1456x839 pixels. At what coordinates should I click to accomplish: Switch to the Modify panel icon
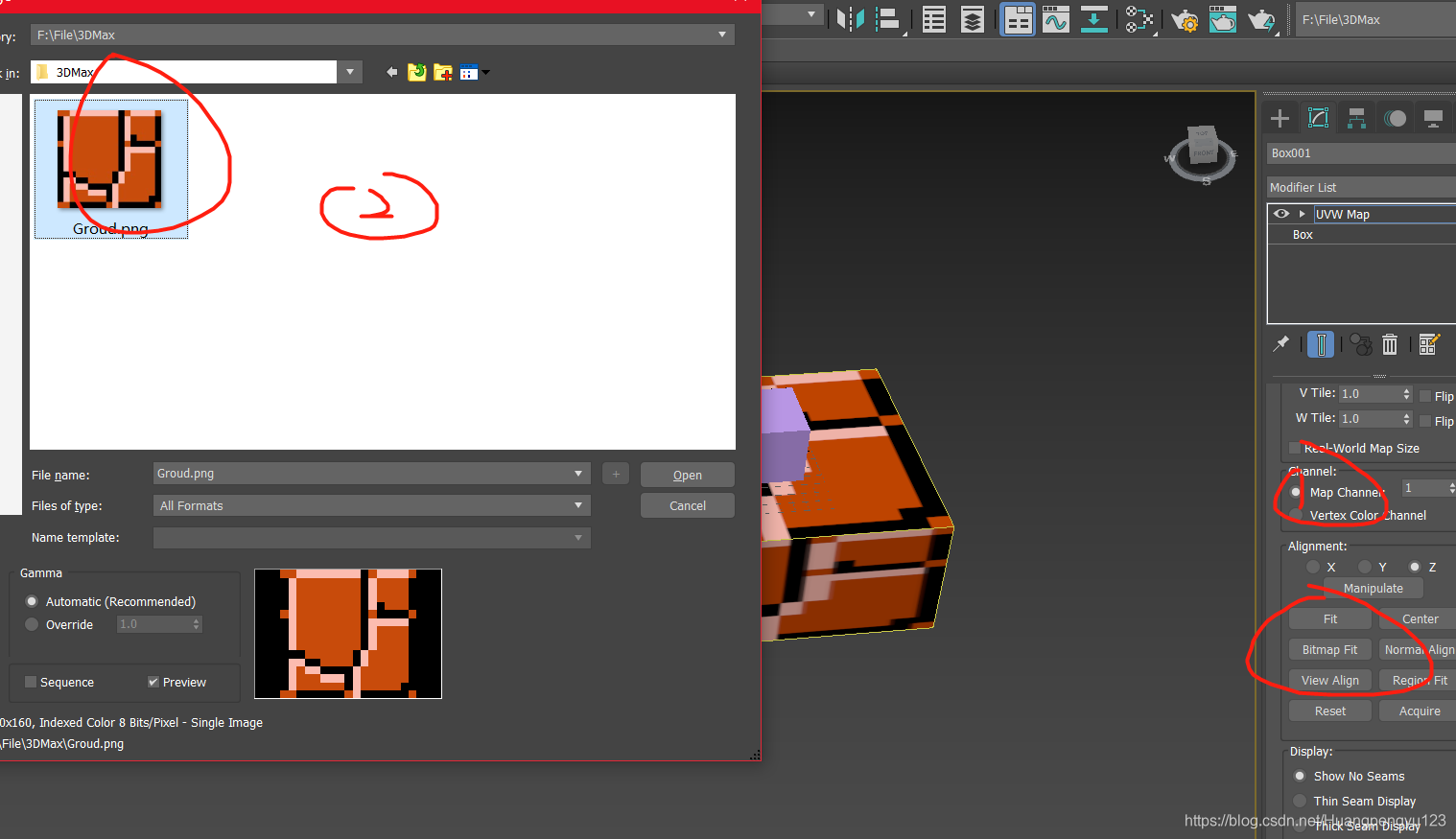pos(1319,118)
